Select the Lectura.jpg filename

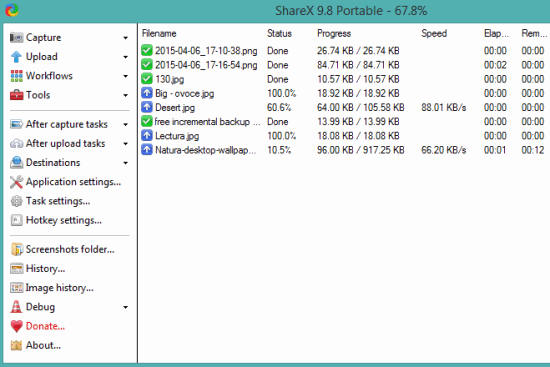click(x=177, y=136)
